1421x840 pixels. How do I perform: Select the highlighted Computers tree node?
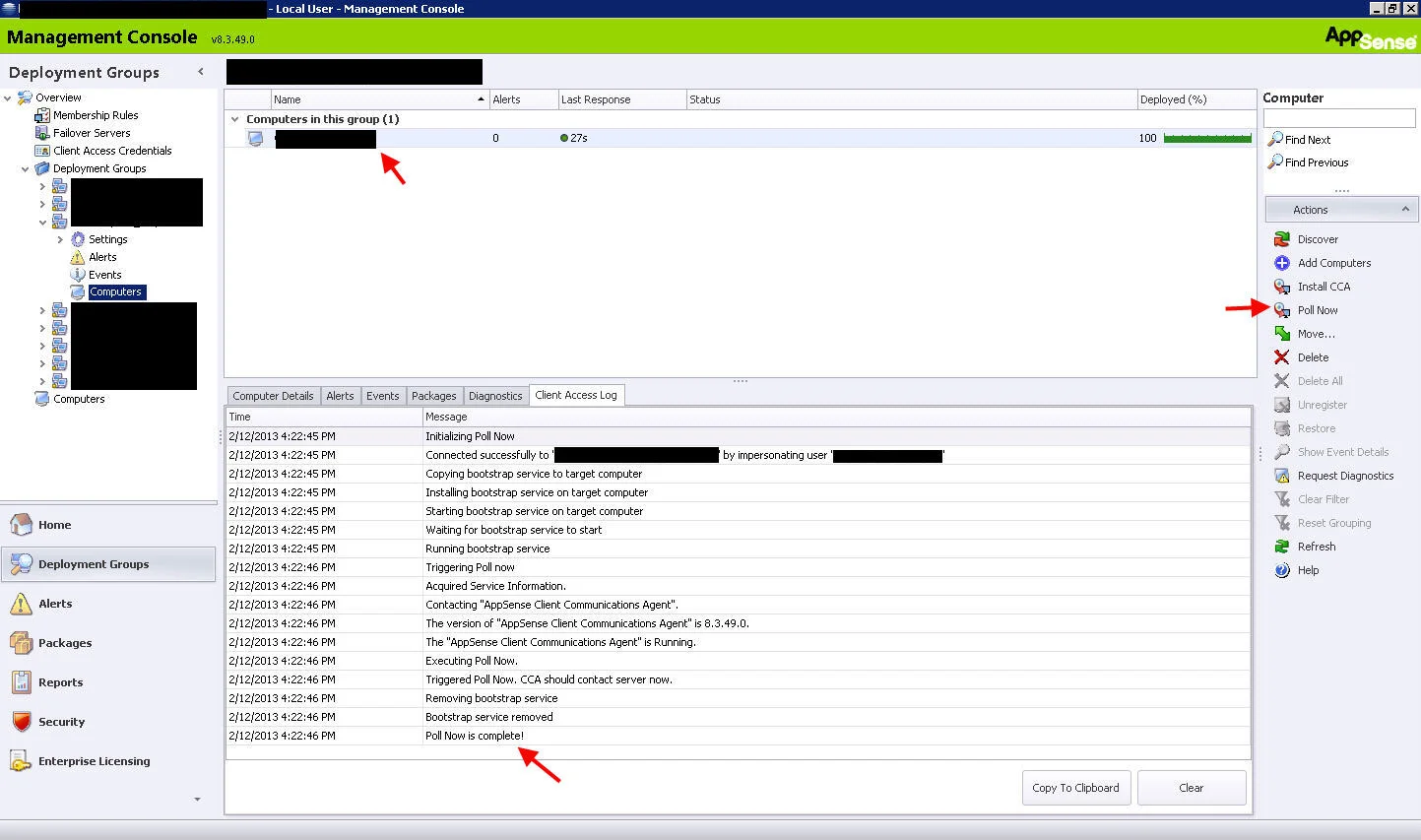[116, 292]
